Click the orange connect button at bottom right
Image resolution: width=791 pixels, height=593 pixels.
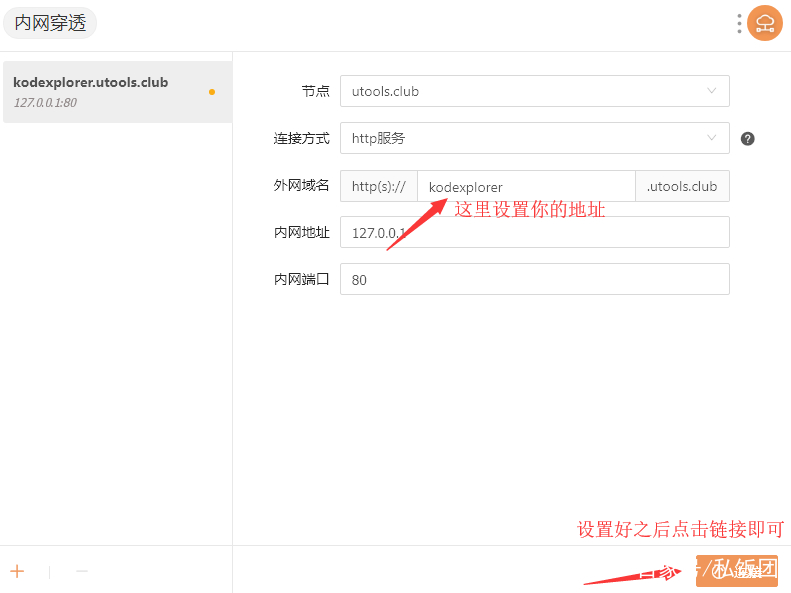coord(737,571)
